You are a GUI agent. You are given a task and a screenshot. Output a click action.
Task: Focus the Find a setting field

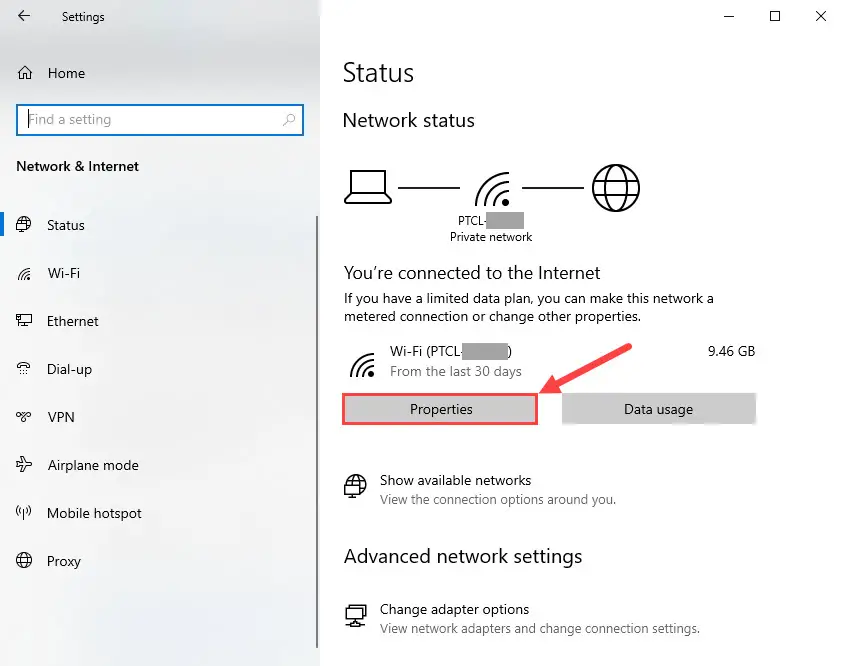pyautogui.click(x=160, y=120)
